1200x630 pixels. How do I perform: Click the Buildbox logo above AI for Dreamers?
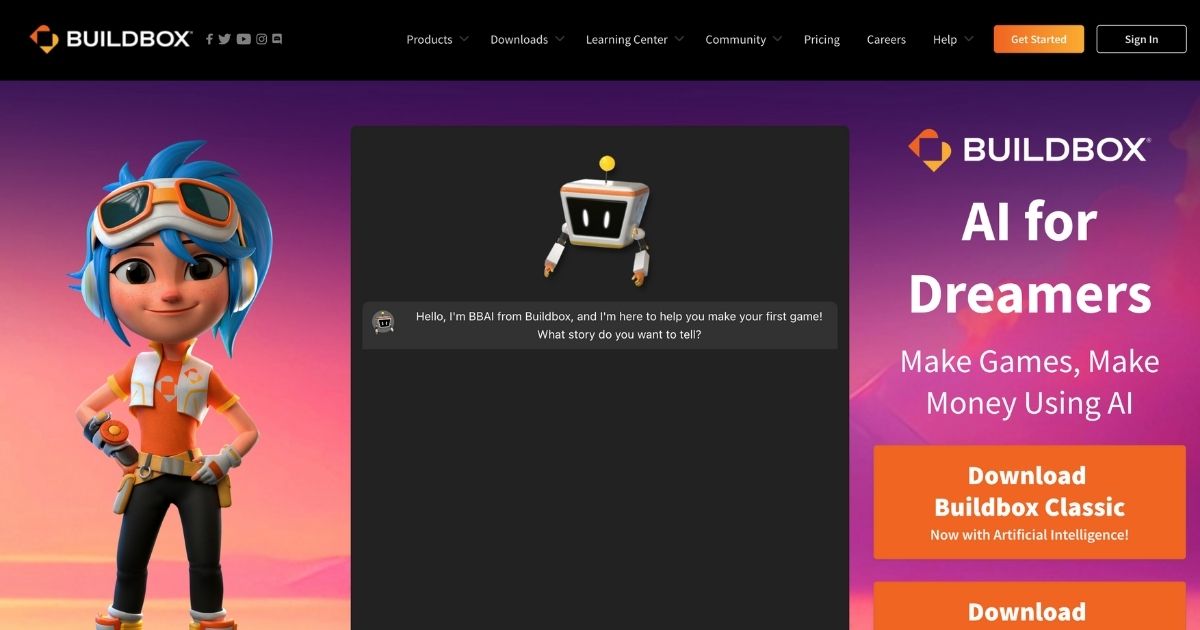coord(1029,150)
